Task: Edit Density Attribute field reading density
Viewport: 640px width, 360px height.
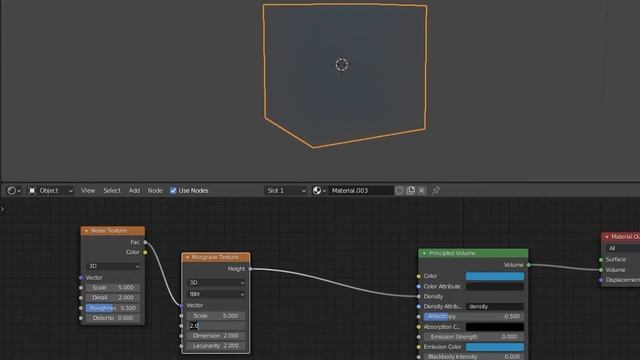Action: [495, 307]
